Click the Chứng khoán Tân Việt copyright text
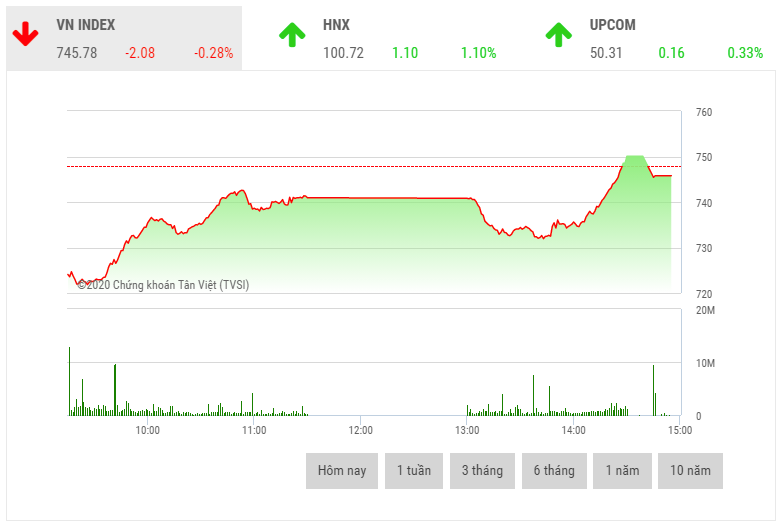Image resolution: width=781 pixels, height=528 pixels. click(x=163, y=285)
